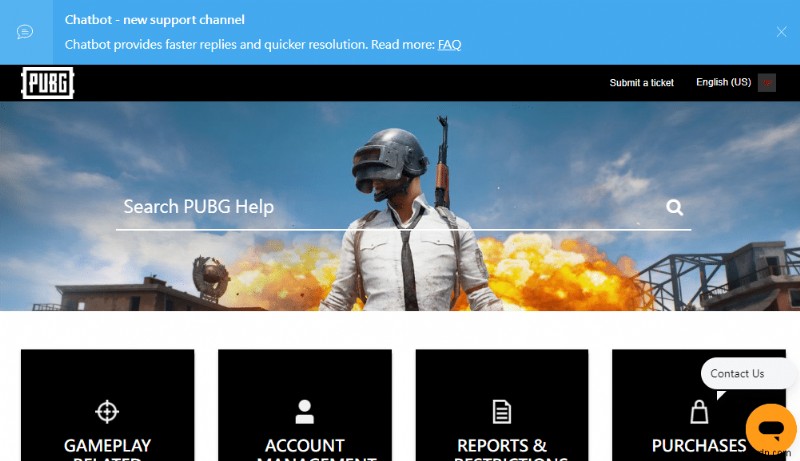800x461 pixels.
Task: Open the Submit a ticket link
Action: (x=641, y=83)
